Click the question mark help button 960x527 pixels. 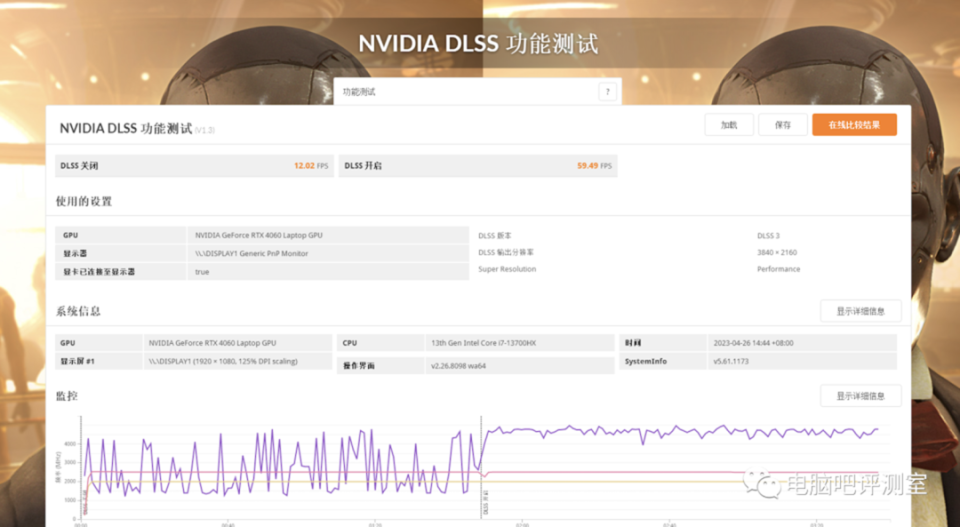pyautogui.click(x=607, y=92)
